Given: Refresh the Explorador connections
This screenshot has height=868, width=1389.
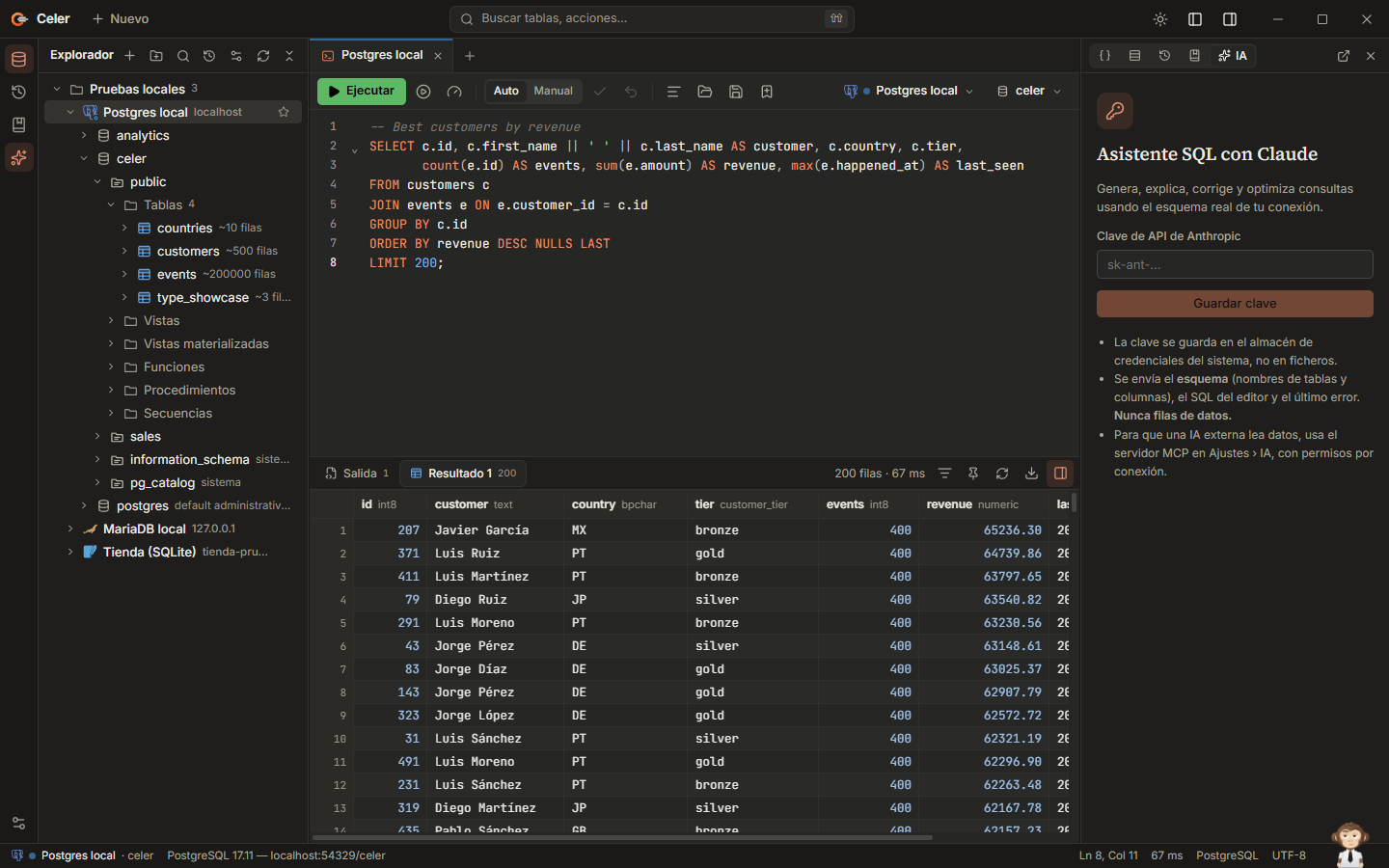Looking at the screenshot, I should pos(263,56).
